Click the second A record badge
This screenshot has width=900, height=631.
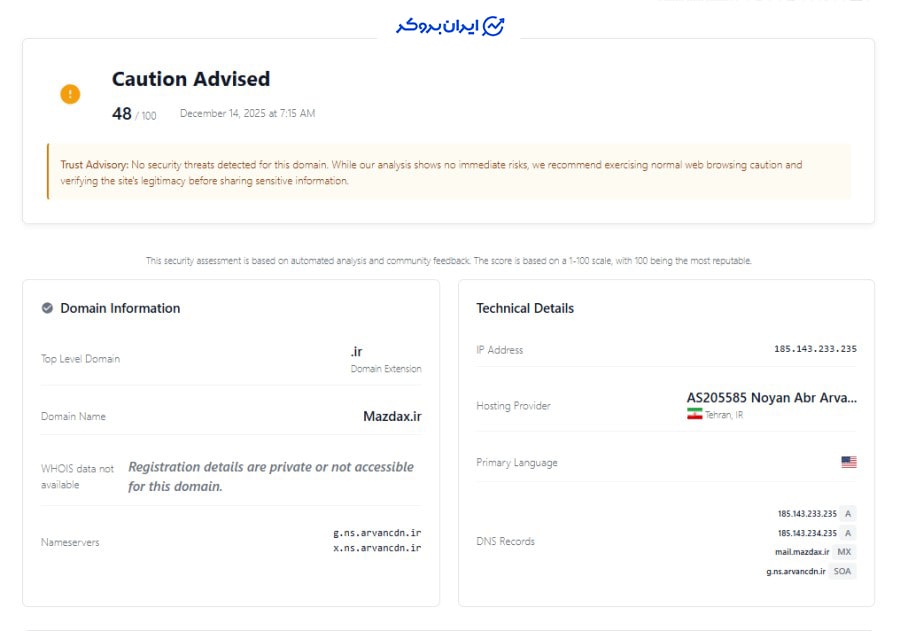pyautogui.click(x=848, y=533)
